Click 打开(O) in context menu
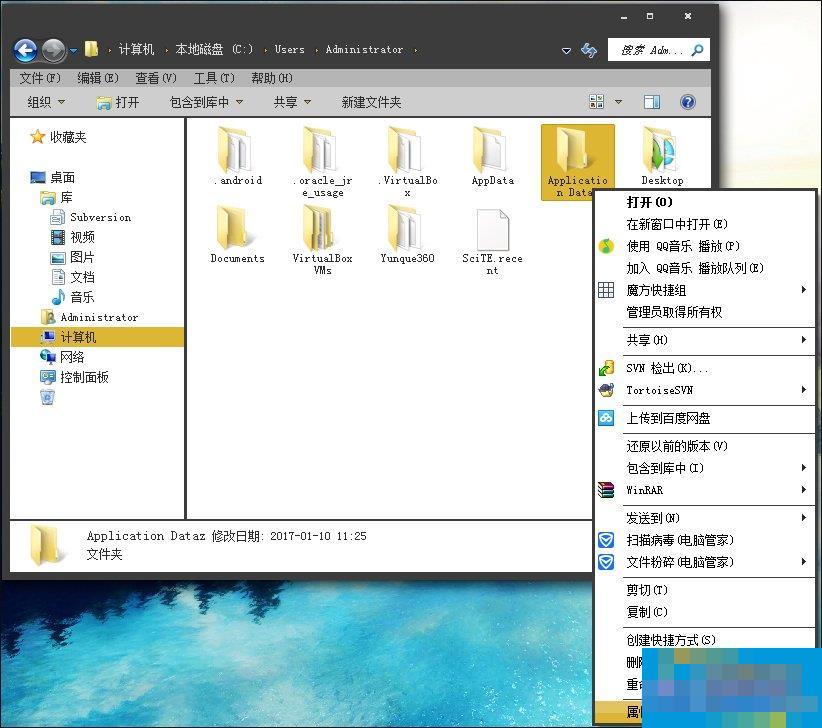822x728 pixels. [x=706, y=202]
